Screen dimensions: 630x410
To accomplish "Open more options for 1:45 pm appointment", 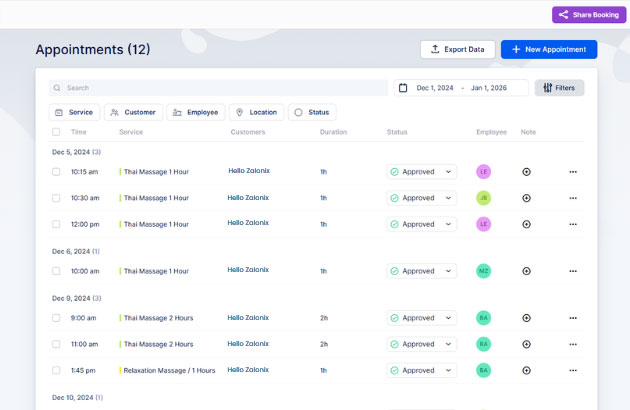I will [573, 370].
